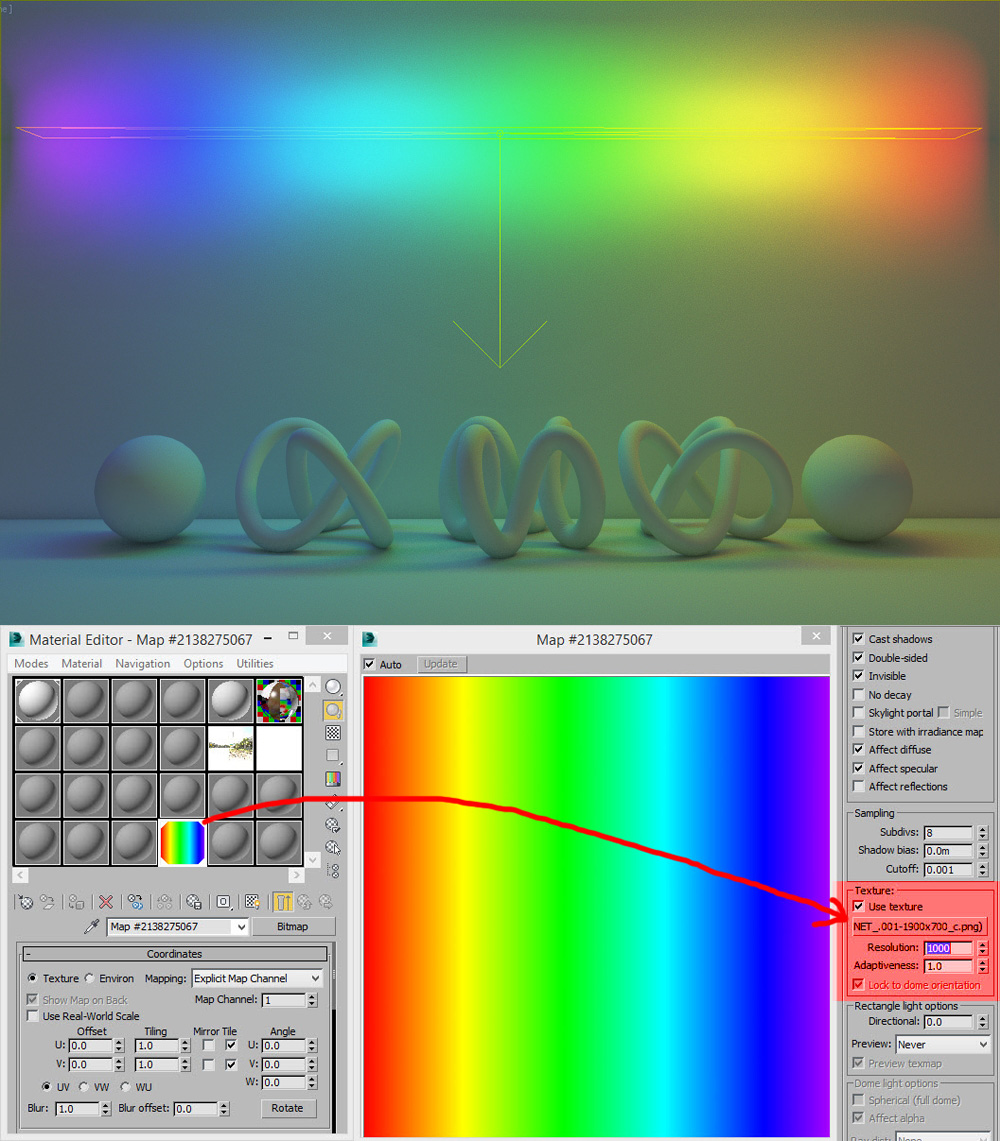1000x1141 pixels.
Task: Click the sample slots scroll-down arrow
Action: click(x=313, y=859)
